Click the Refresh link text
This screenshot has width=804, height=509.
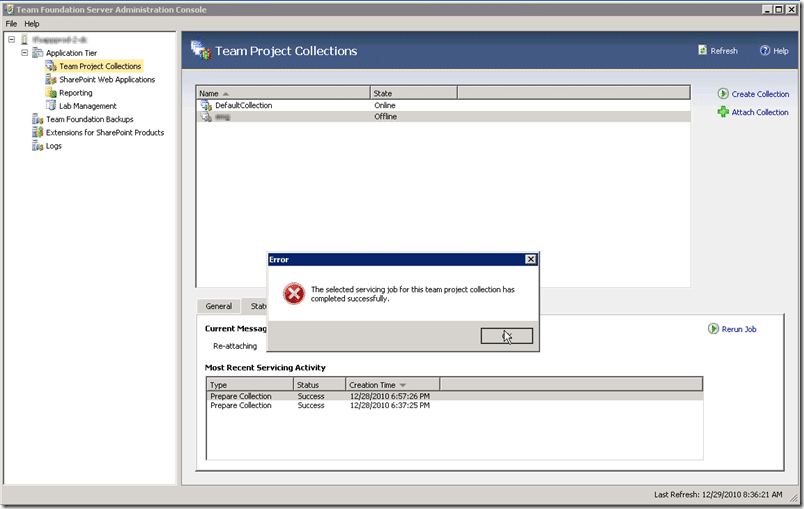click(x=724, y=51)
